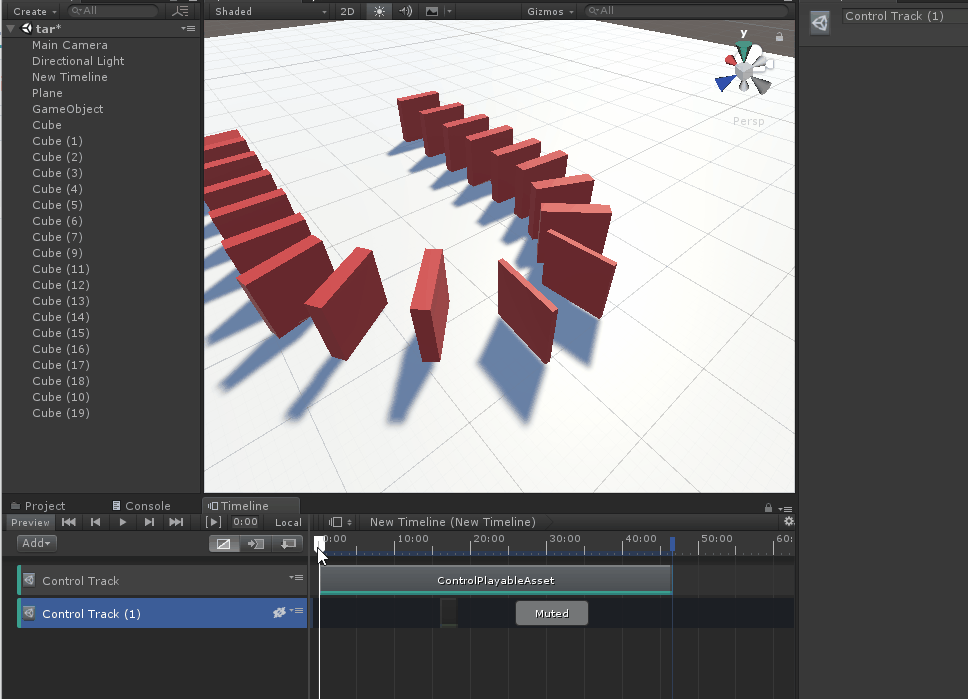Screen dimensions: 968x699
Task: Unmute Control Track (1) via mute icon
Action: 279,613
